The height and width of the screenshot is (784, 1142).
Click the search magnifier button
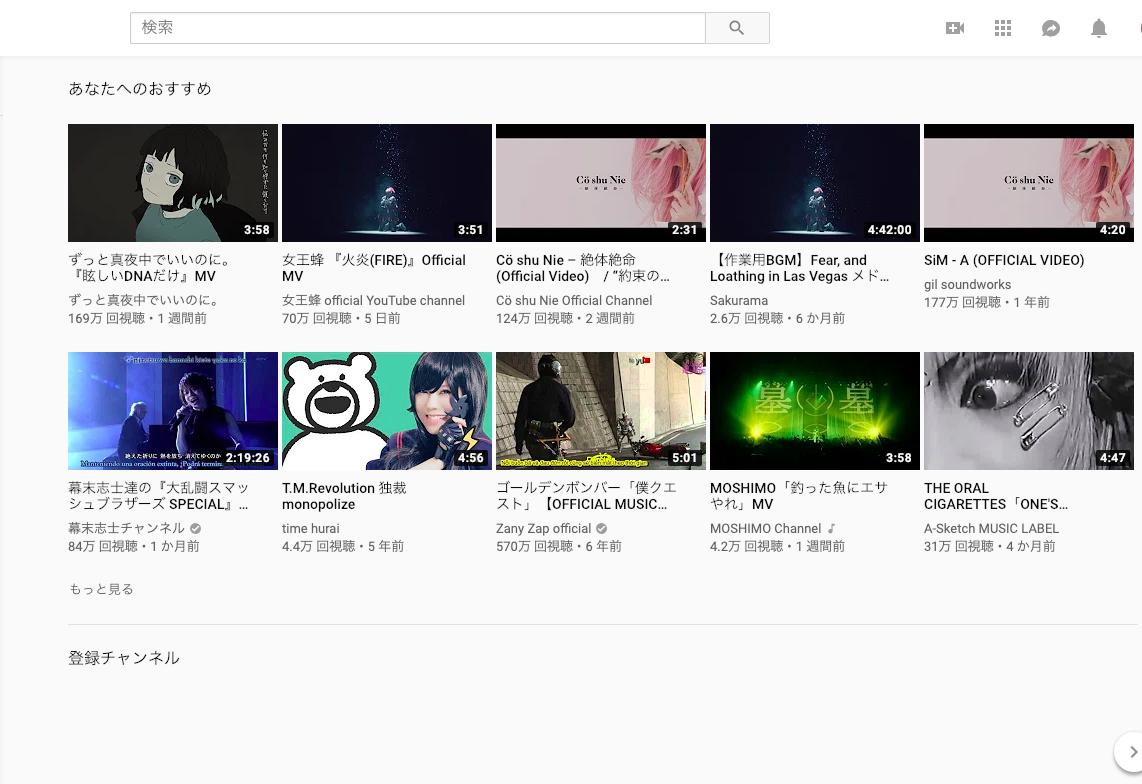pos(737,28)
